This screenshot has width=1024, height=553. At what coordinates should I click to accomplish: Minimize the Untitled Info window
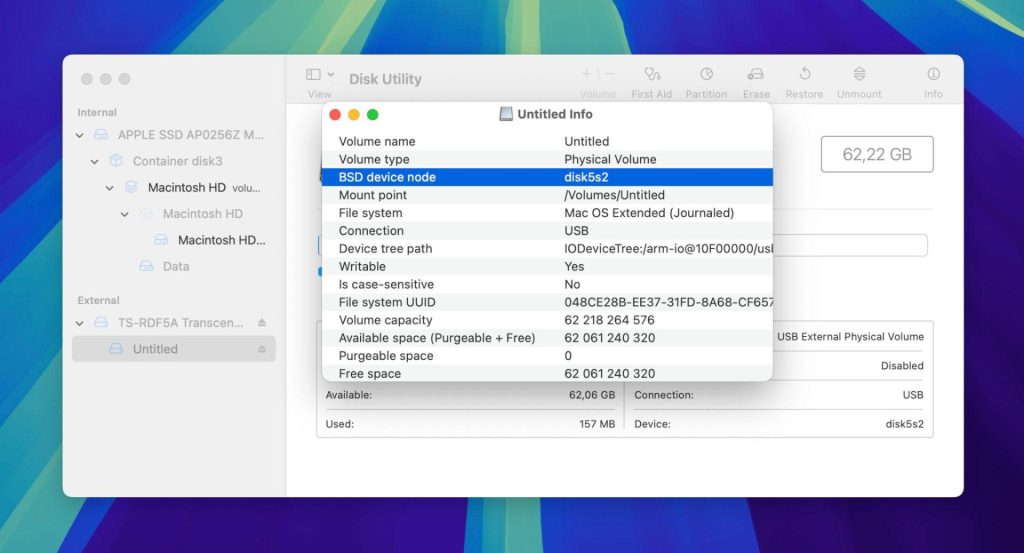point(354,115)
